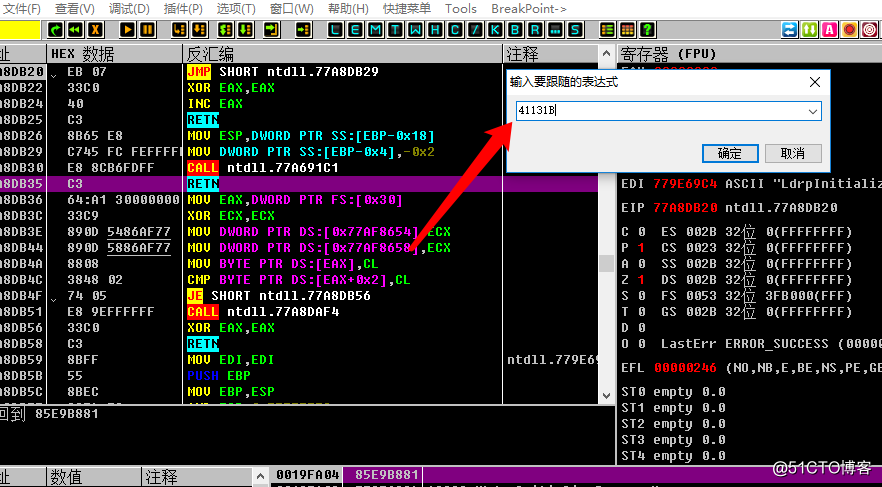Open the 查看(V) menu
This screenshot has height=487, width=882.
[x=75, y=9]
